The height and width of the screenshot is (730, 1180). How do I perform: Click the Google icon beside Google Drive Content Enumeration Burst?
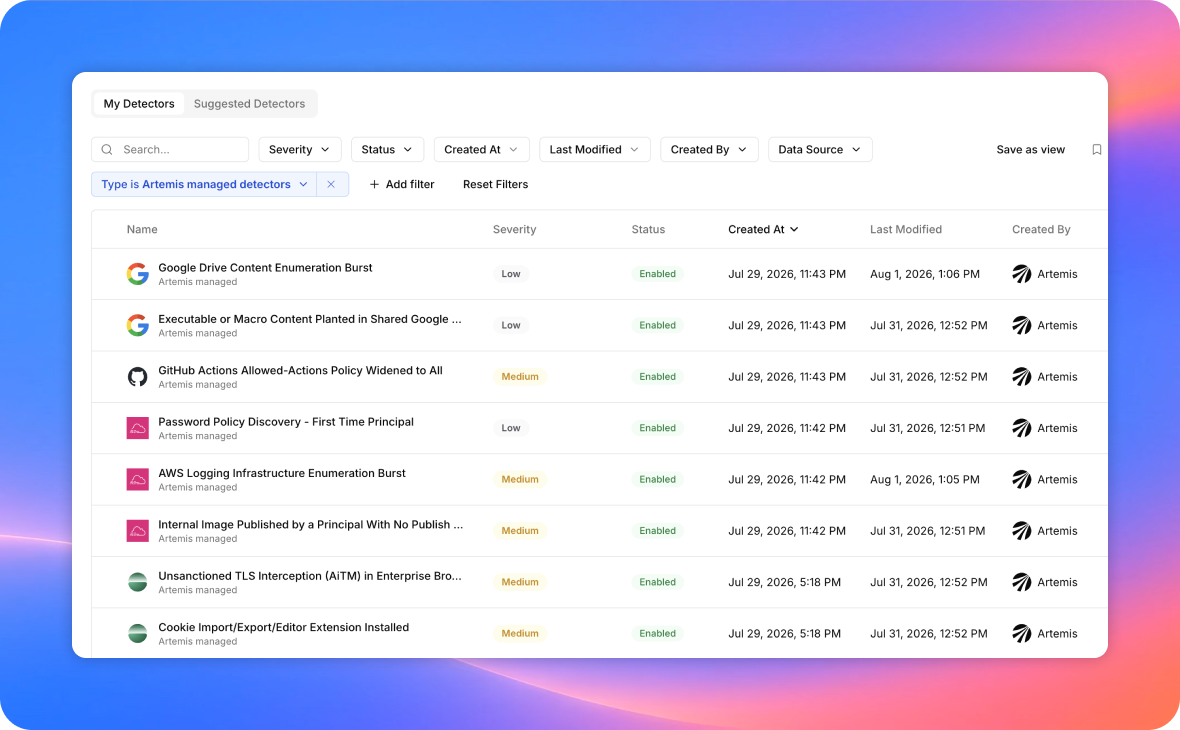pyautogui.click(x=137, y=274)
